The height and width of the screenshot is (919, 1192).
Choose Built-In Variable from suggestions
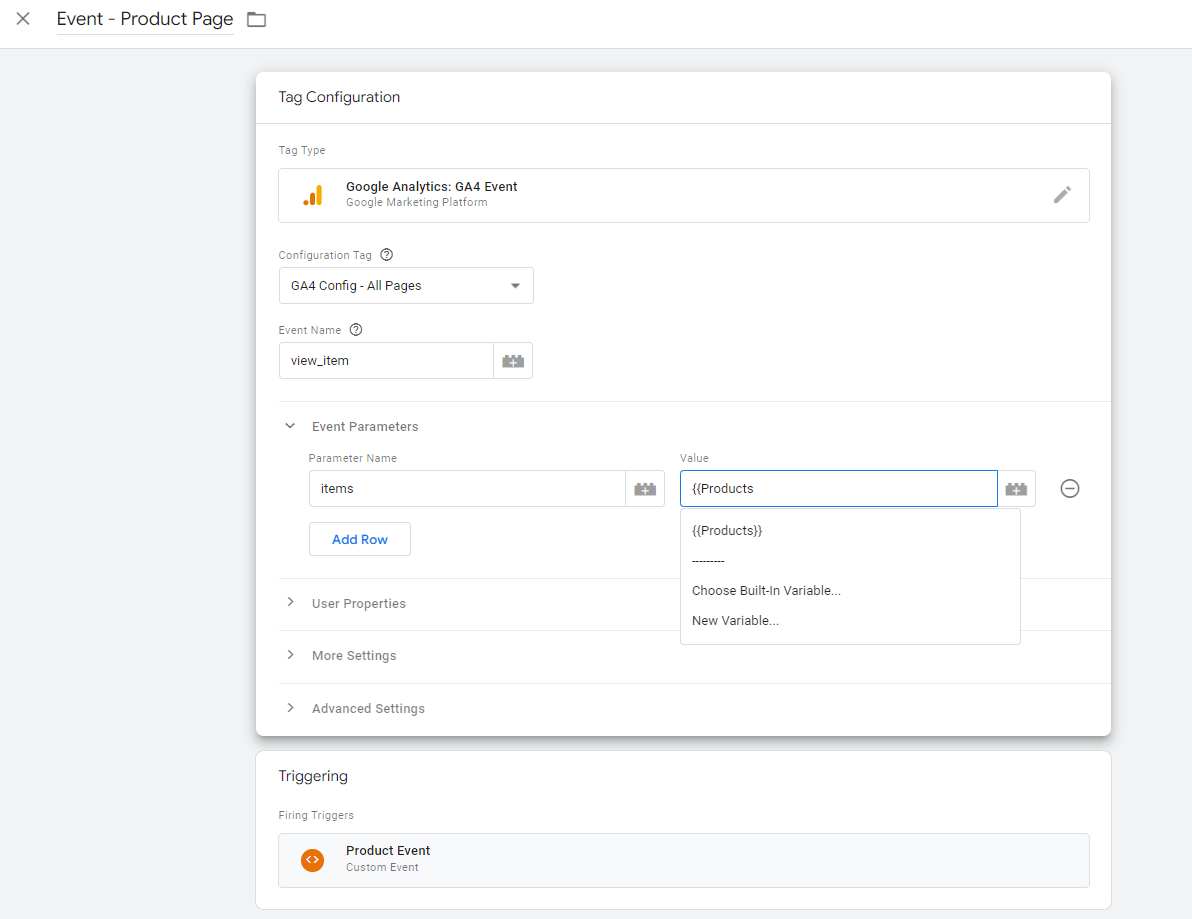(766, 591)
